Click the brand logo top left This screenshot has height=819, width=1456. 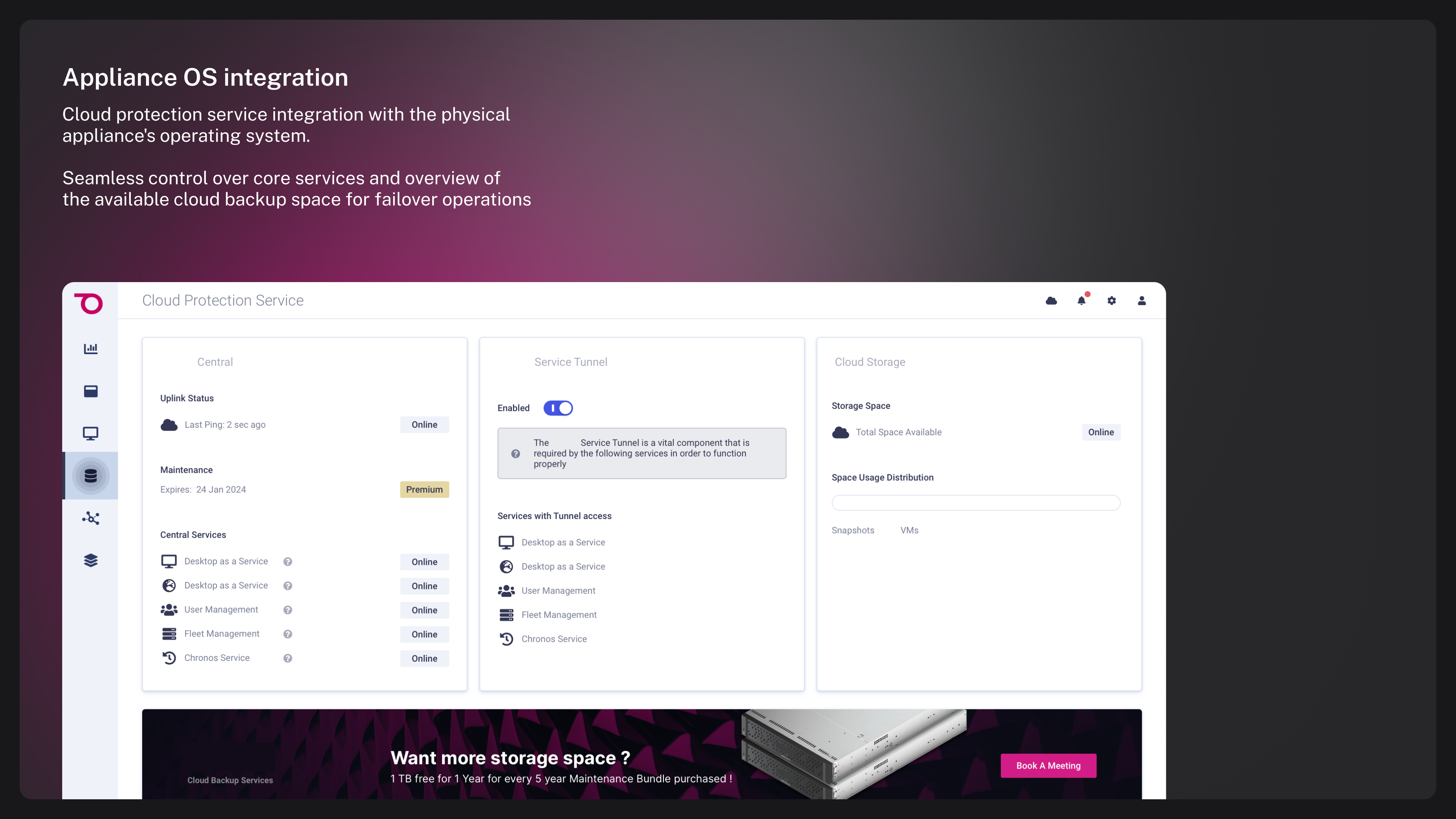[x=89, y=303]
